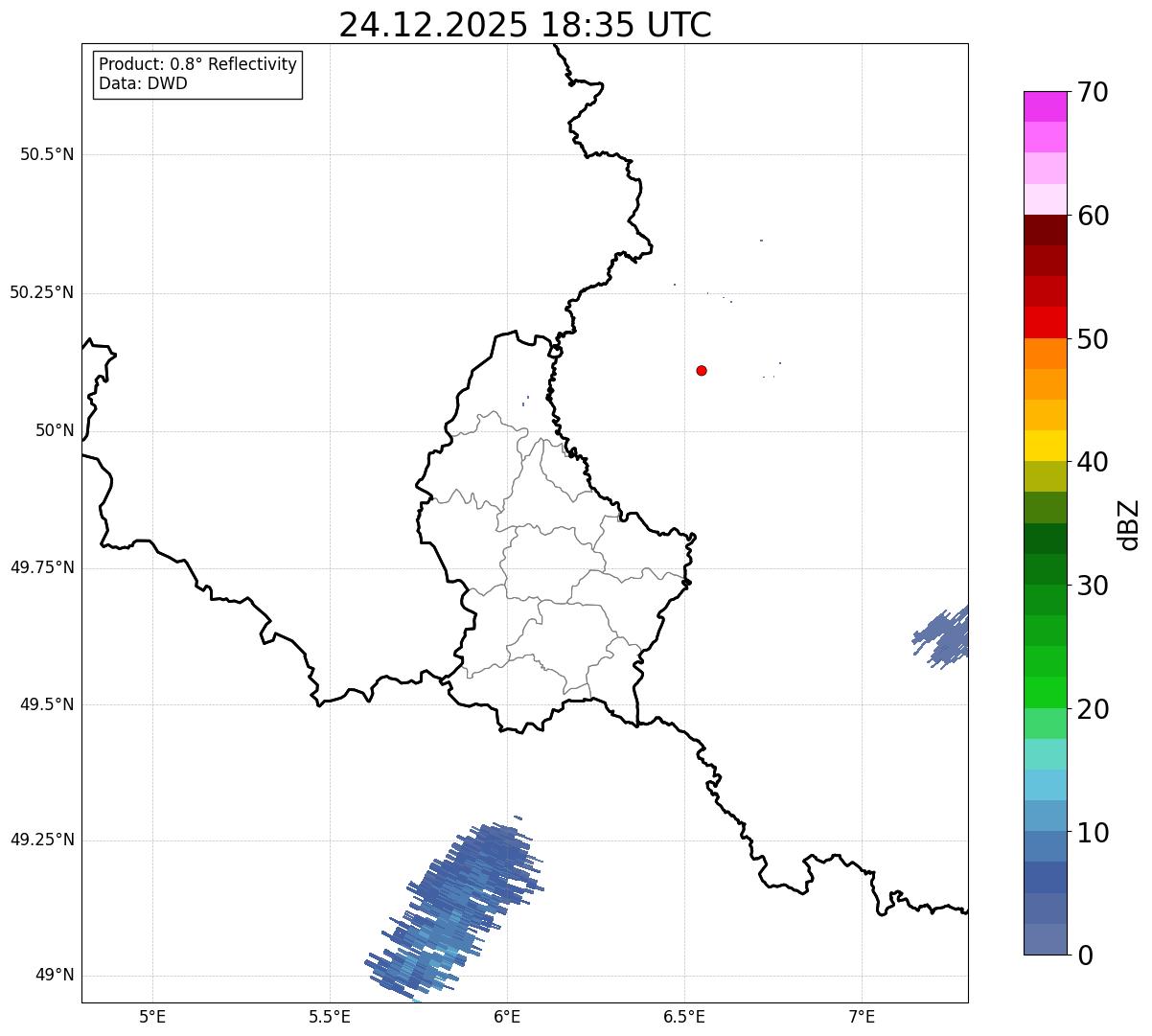This screenshot has width=1152, height=1036.
Task: Click the red radar site marker
Action: tap(702, 370)
